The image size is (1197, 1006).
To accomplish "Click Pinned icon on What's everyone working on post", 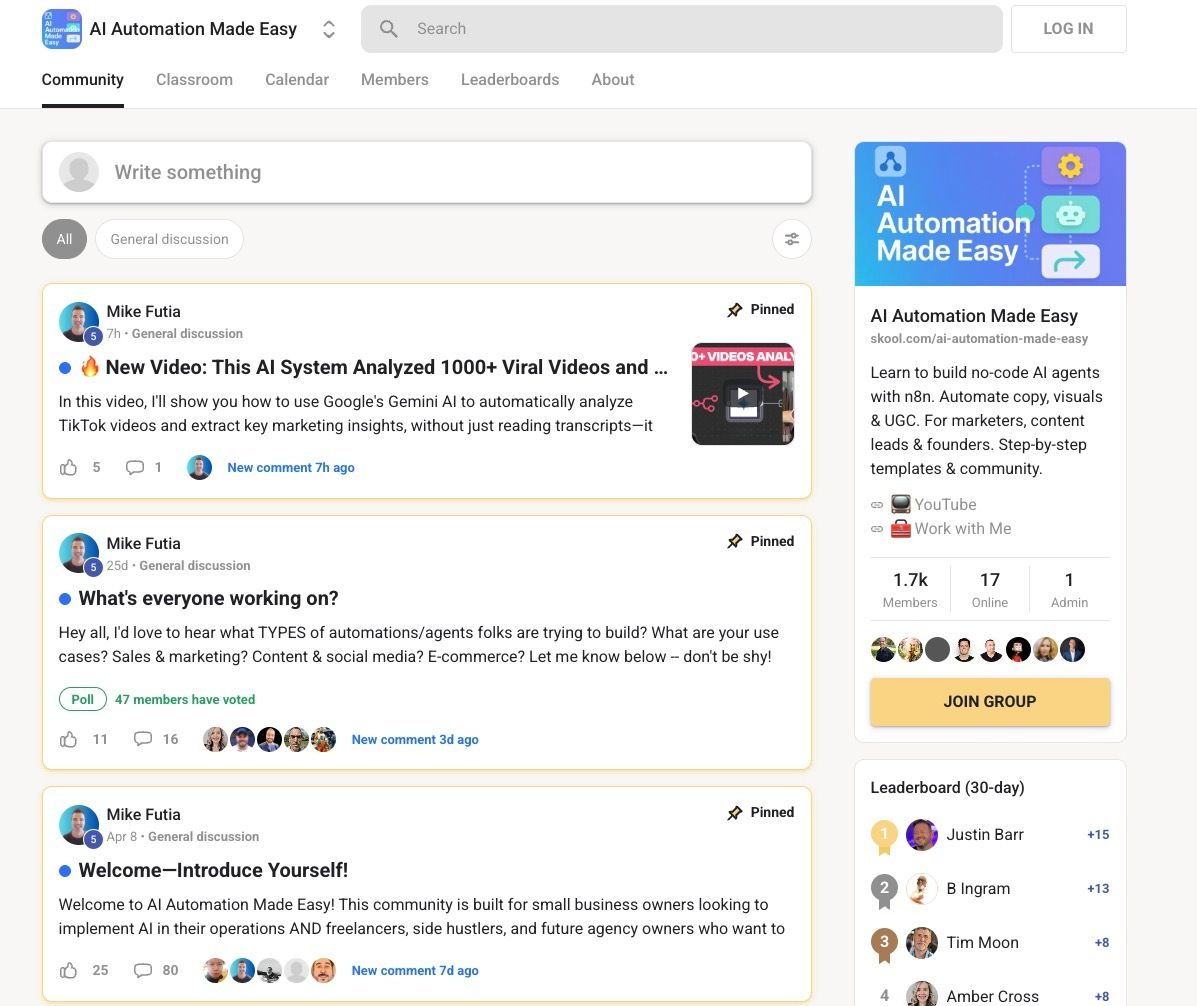I will click(735, 541).
